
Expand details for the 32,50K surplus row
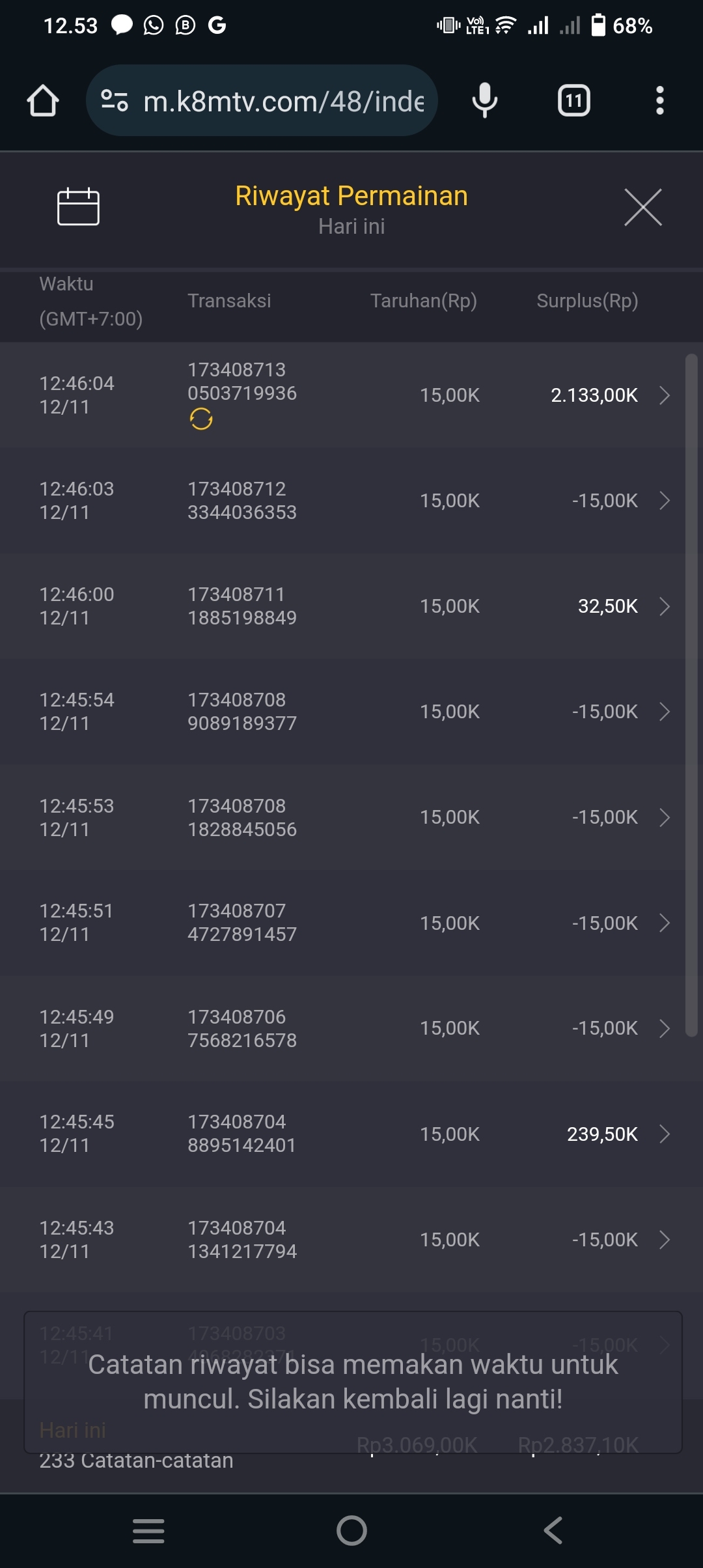(664, 606)
